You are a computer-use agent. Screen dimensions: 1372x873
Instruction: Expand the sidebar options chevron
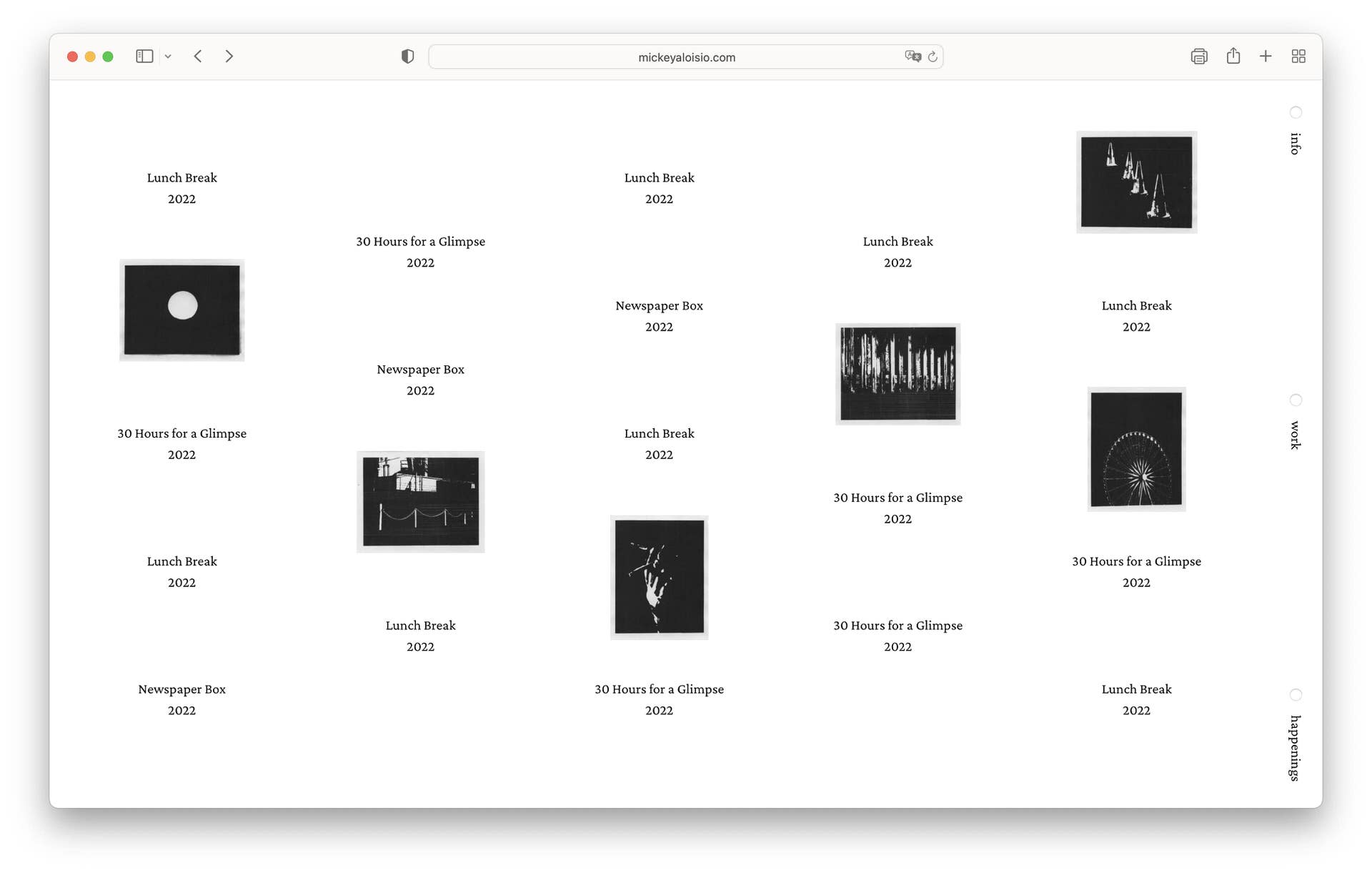click(x=168, y=56)
